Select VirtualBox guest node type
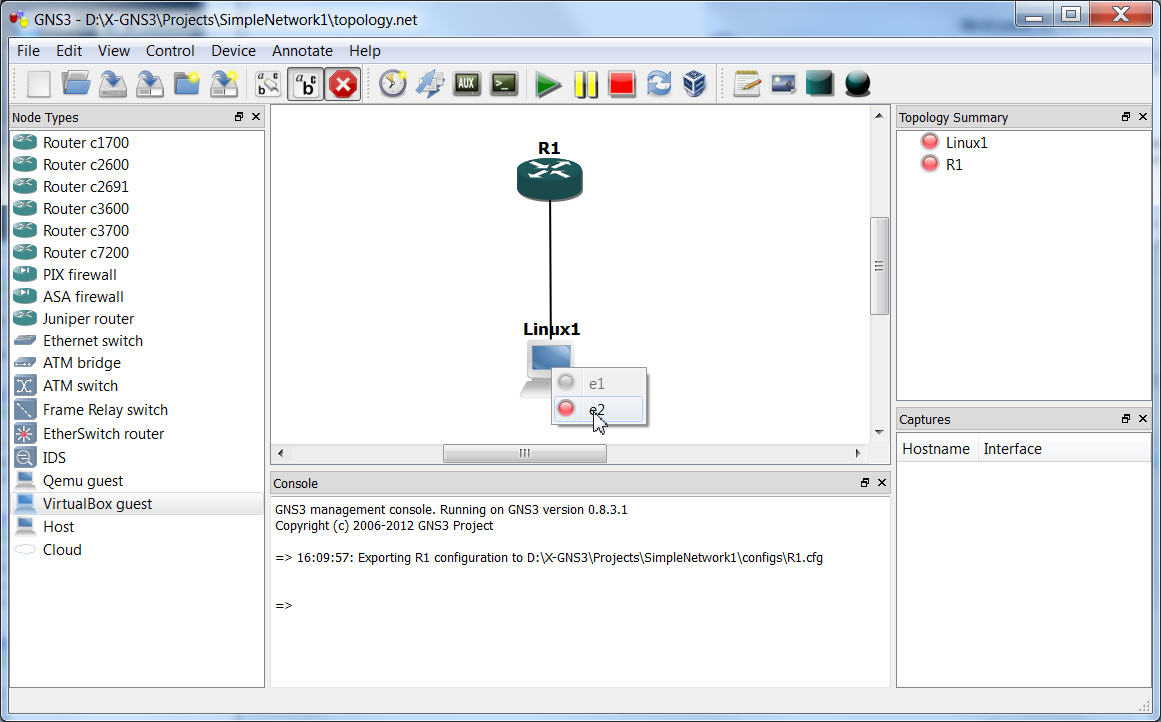Viewport: 1161px width, 722px height. tap(137, 504)
